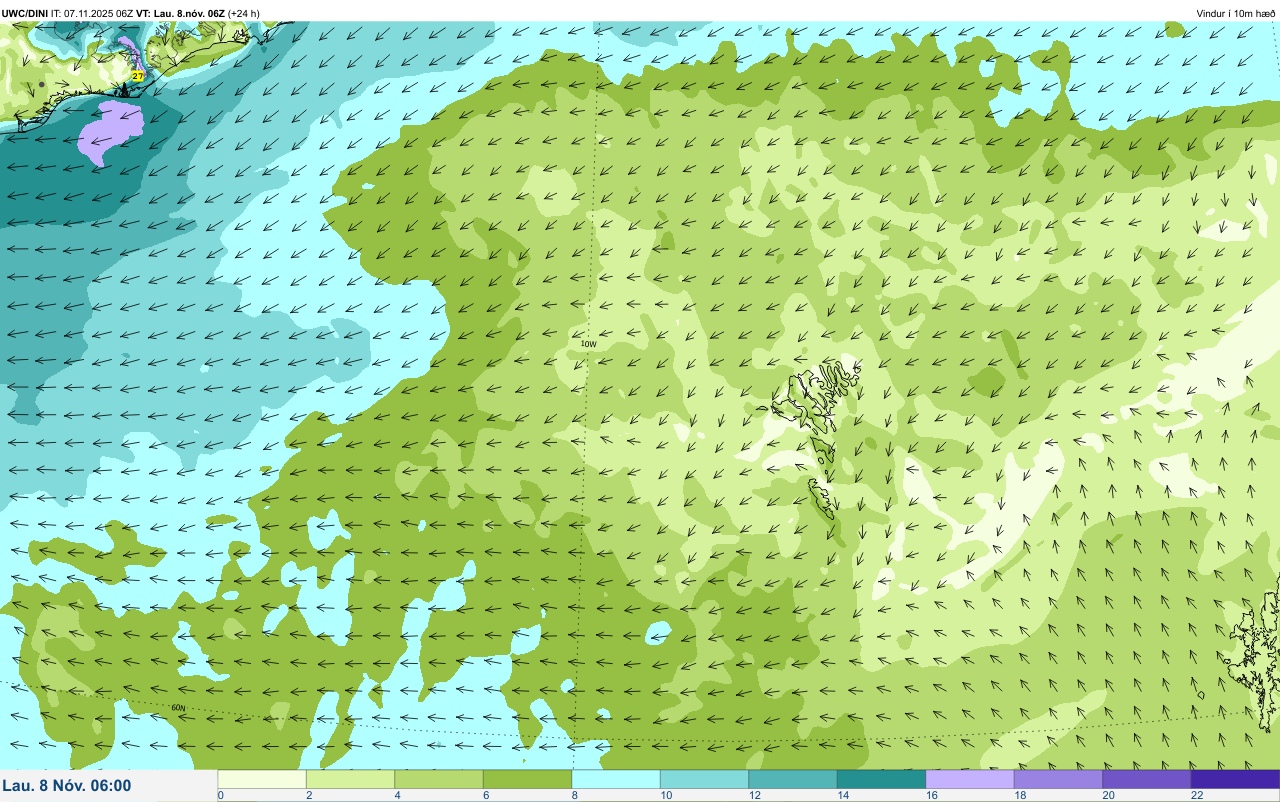1280x802 pixels.
Task: Click the legend scale number '20'
Action: (1109, 795)
